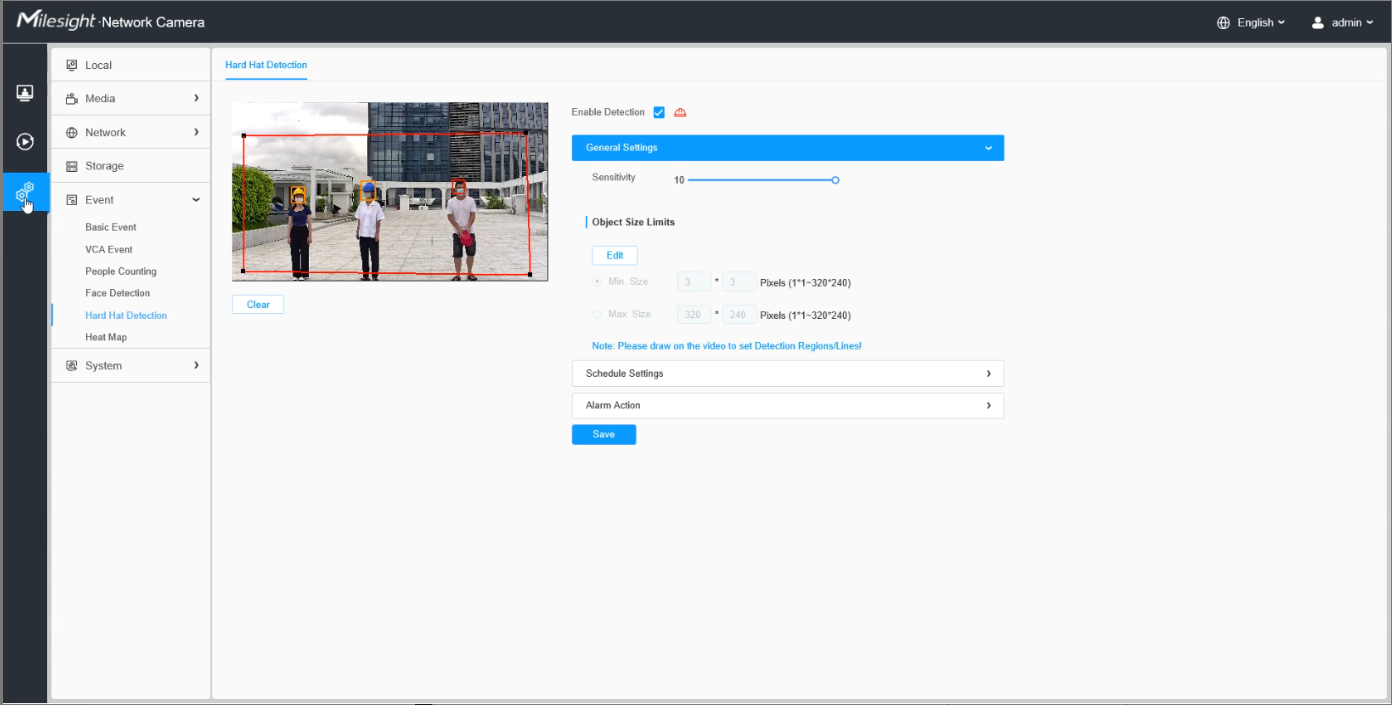The height and width of the screenshot is (705, 1392).
Task: Open the admin account dropdown
Action: 1353,22
